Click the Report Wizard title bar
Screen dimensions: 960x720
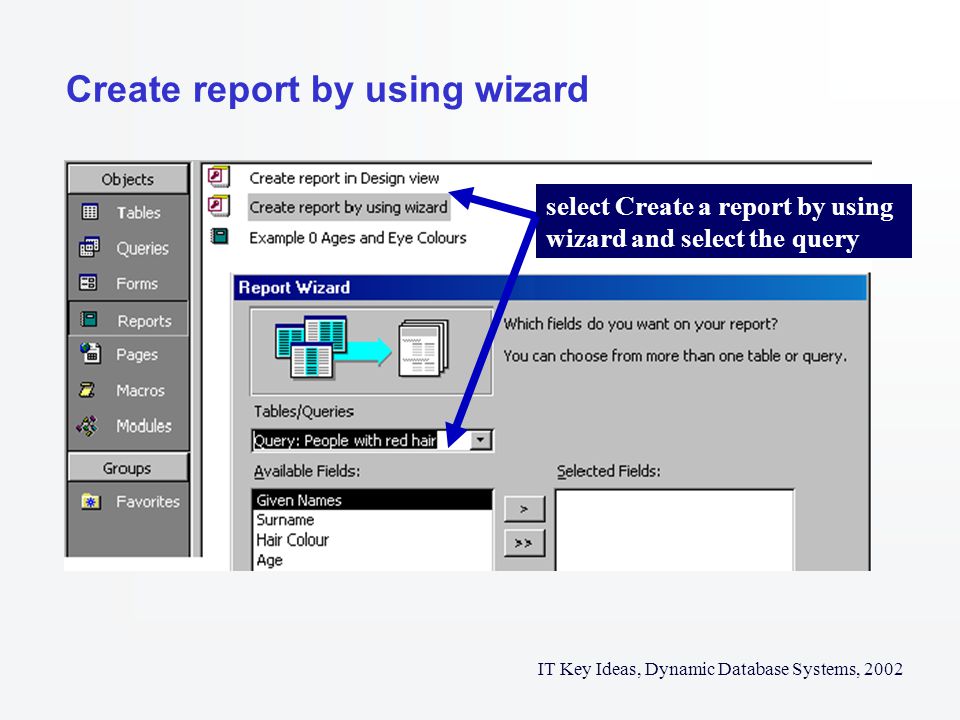point(550,287)
